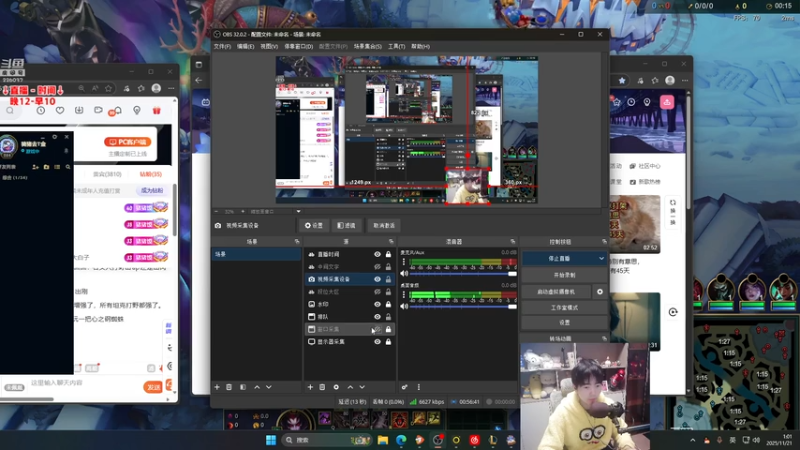Toggle lock on 显示器采集 source

(388, 342)
